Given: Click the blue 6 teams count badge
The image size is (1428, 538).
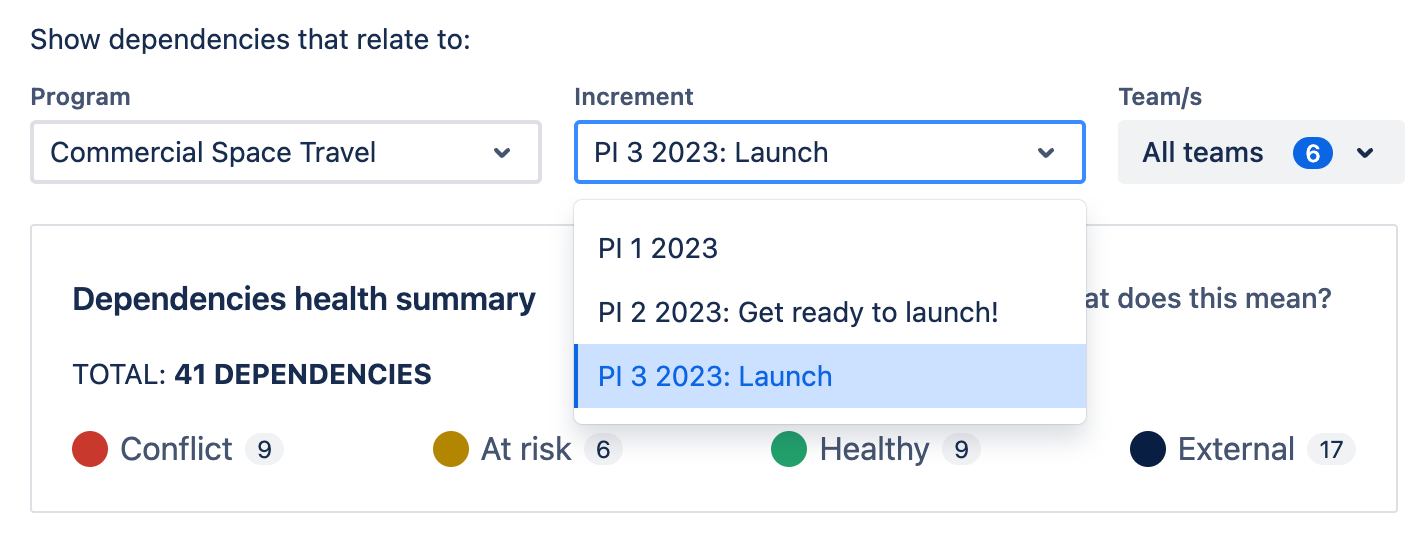Looking at the screenshot, I should coord(1313,153).
